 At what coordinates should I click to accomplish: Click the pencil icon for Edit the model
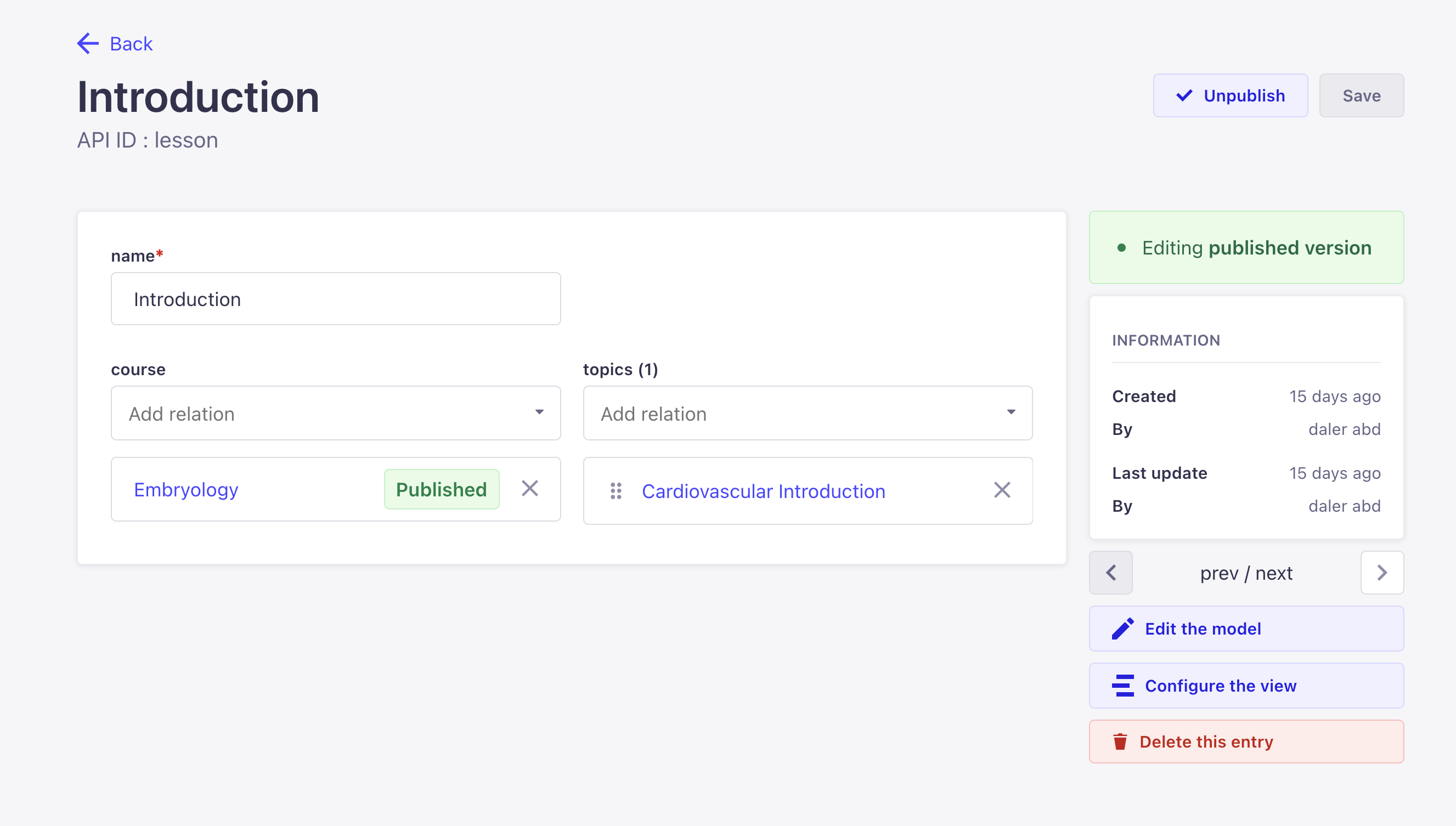click(1122, 629)
